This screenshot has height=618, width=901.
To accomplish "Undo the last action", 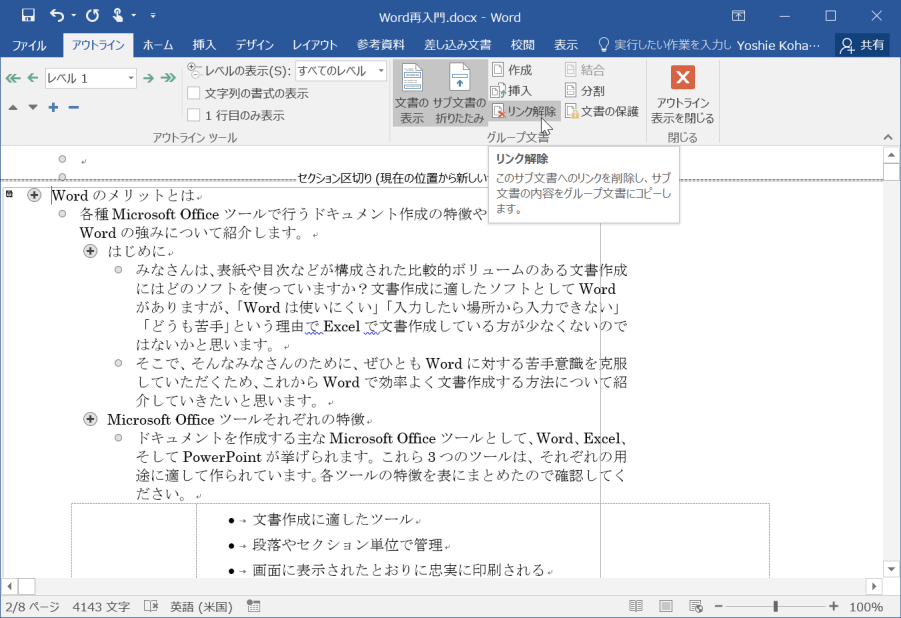I will (57, 16).
